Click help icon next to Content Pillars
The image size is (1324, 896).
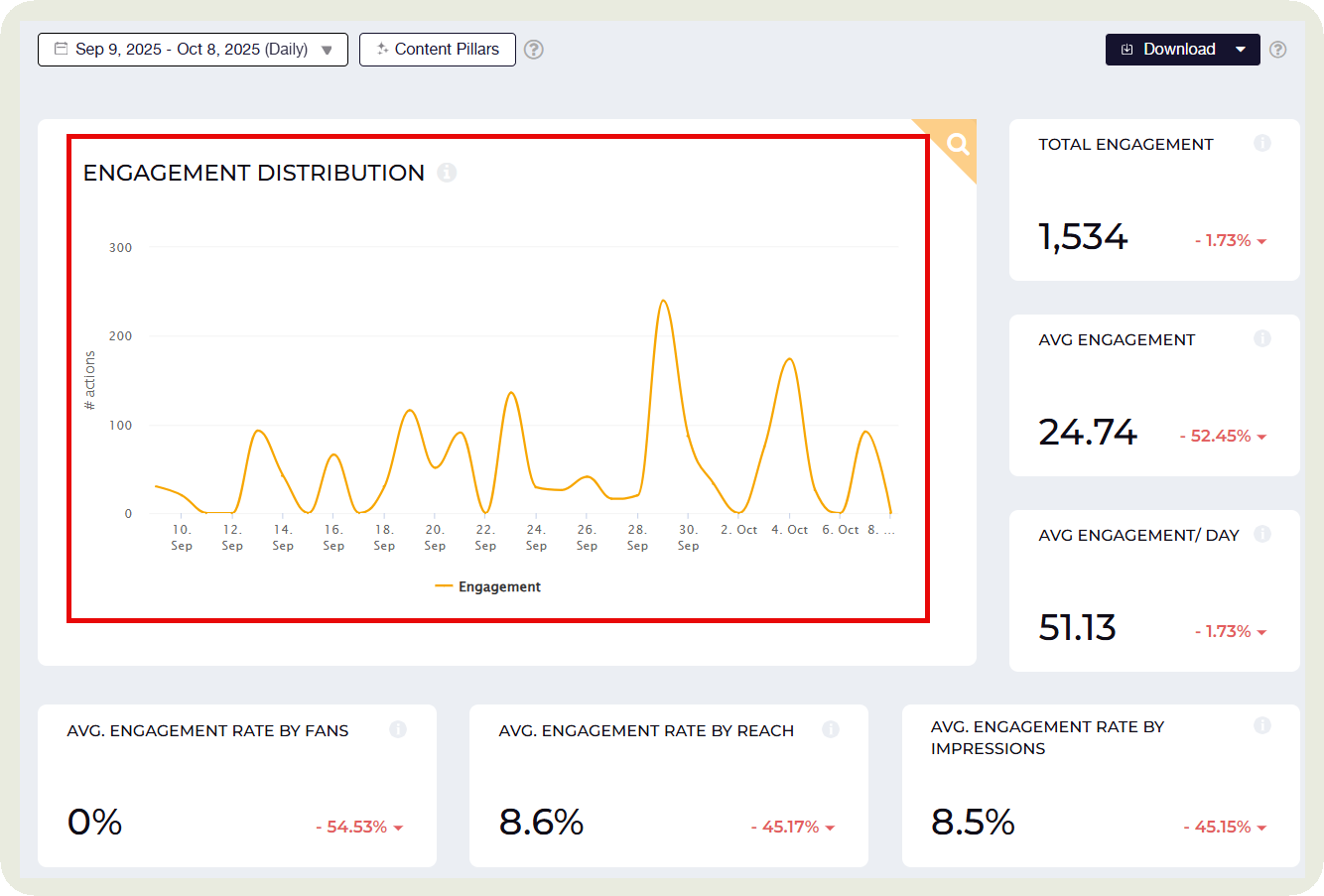click(534, 50)
